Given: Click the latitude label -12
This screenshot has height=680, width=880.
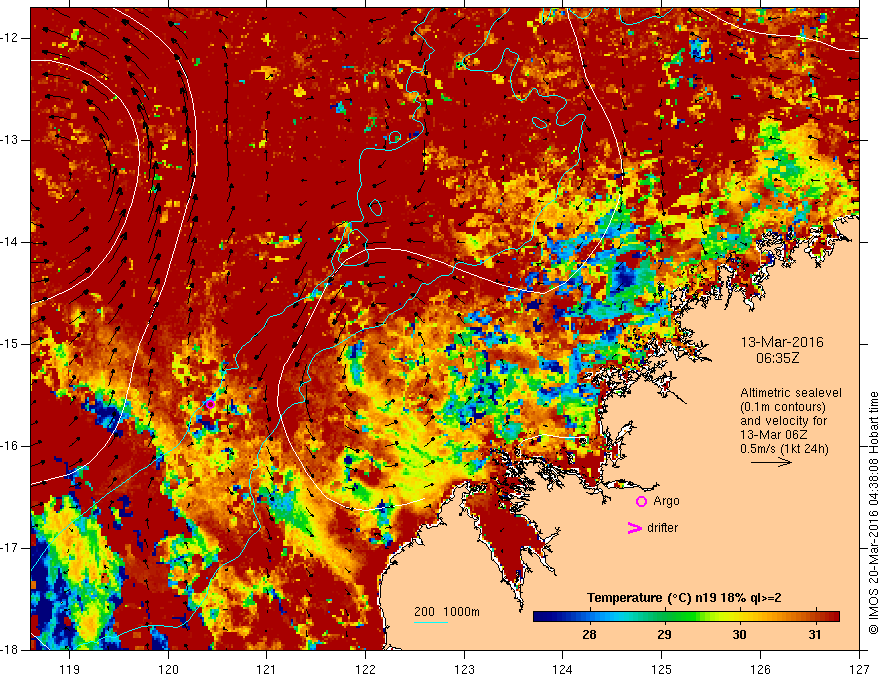Looking at the screenshot, I should click(10, 38).
